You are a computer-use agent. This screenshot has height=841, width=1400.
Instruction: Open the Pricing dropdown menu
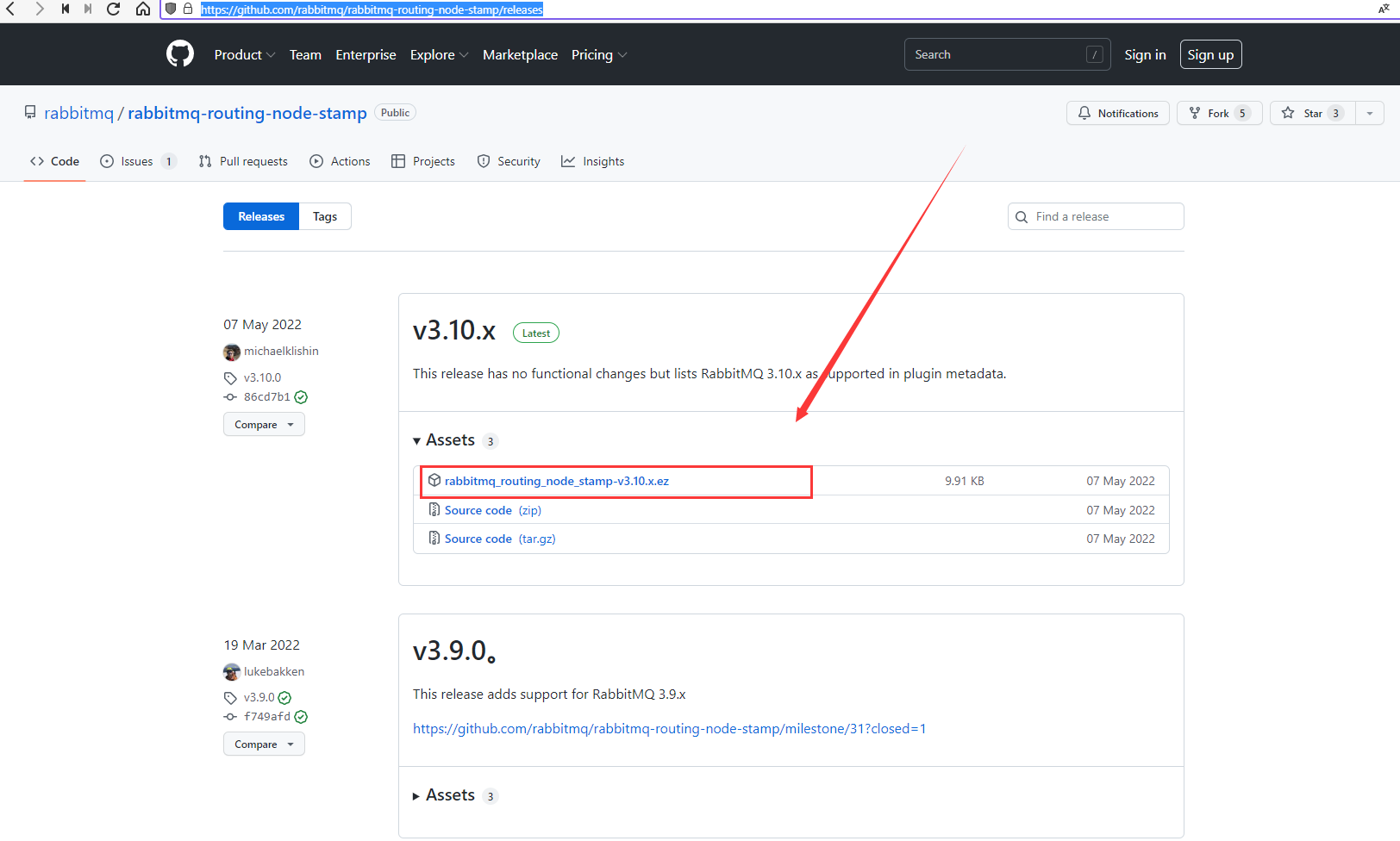(599, 54)
